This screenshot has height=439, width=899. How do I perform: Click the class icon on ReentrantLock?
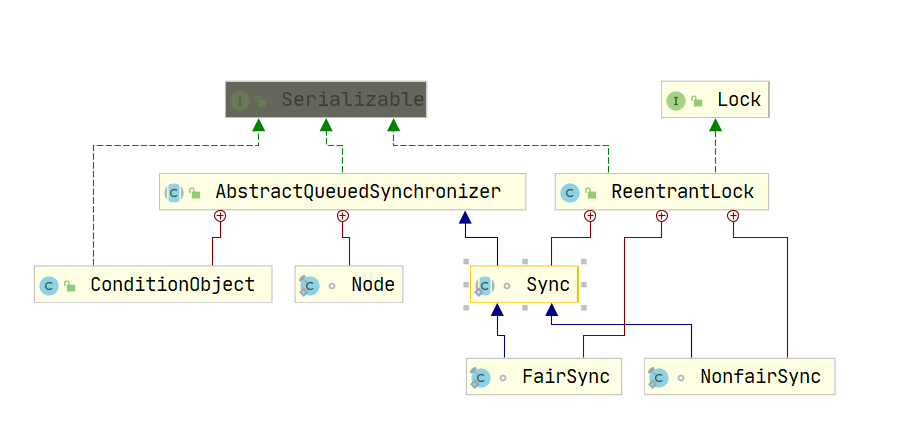click(x=570, y=193)
